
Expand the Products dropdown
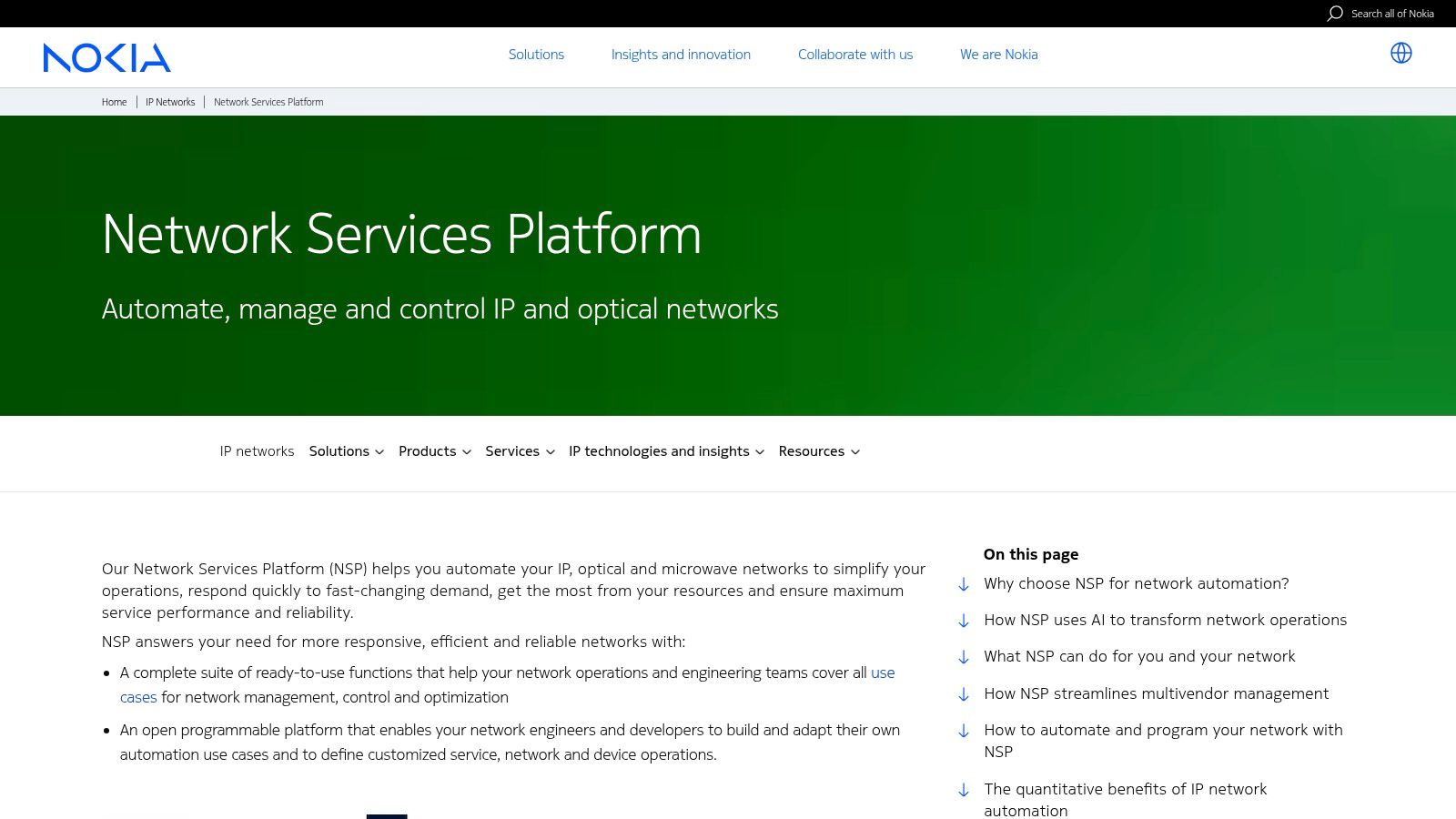click(x=435, y=451)
